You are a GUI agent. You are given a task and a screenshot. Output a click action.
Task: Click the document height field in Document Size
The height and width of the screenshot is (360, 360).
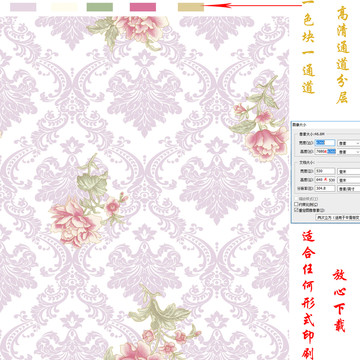coord(325,180)
